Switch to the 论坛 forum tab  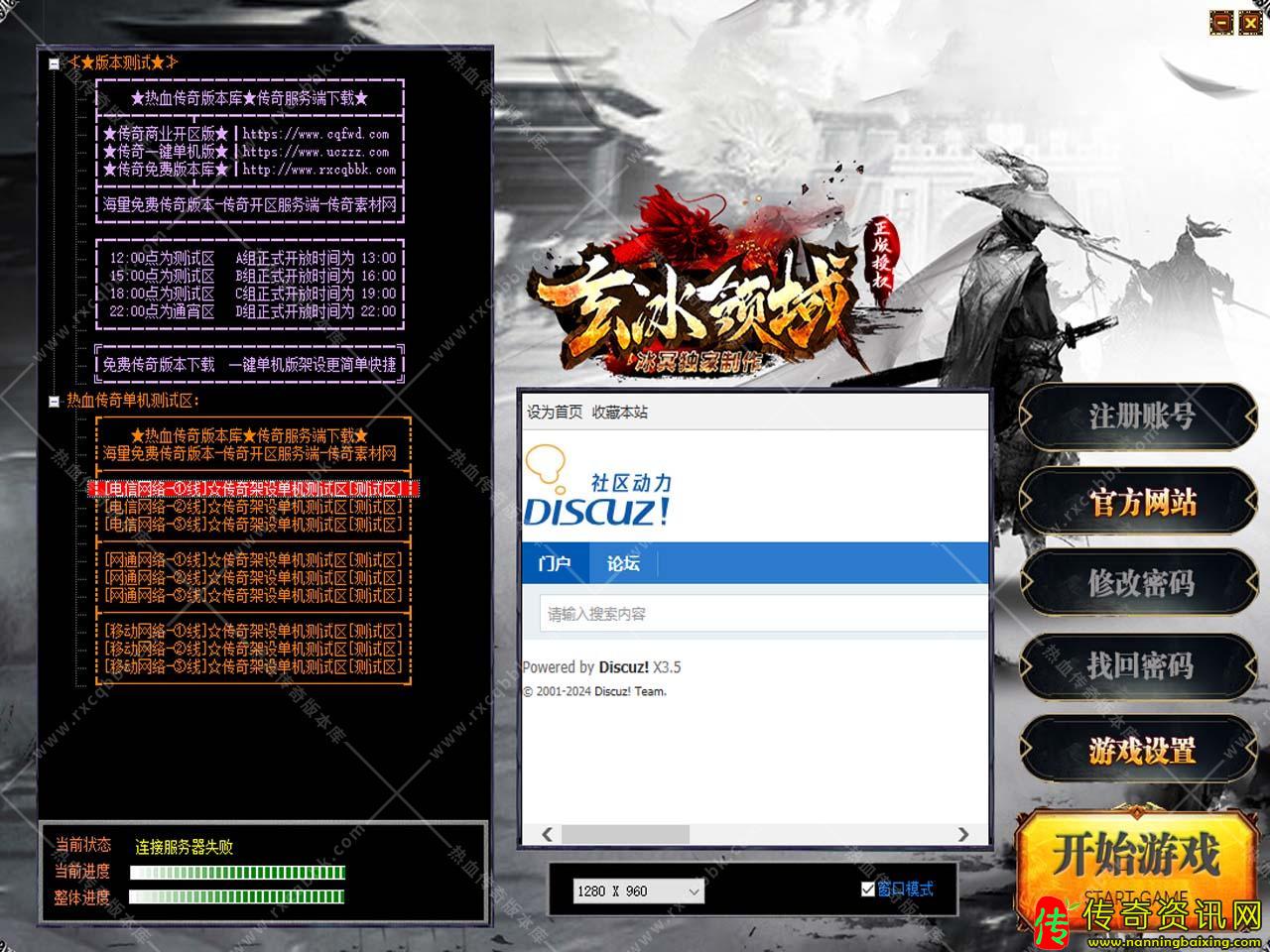click(x=623, y=563)
